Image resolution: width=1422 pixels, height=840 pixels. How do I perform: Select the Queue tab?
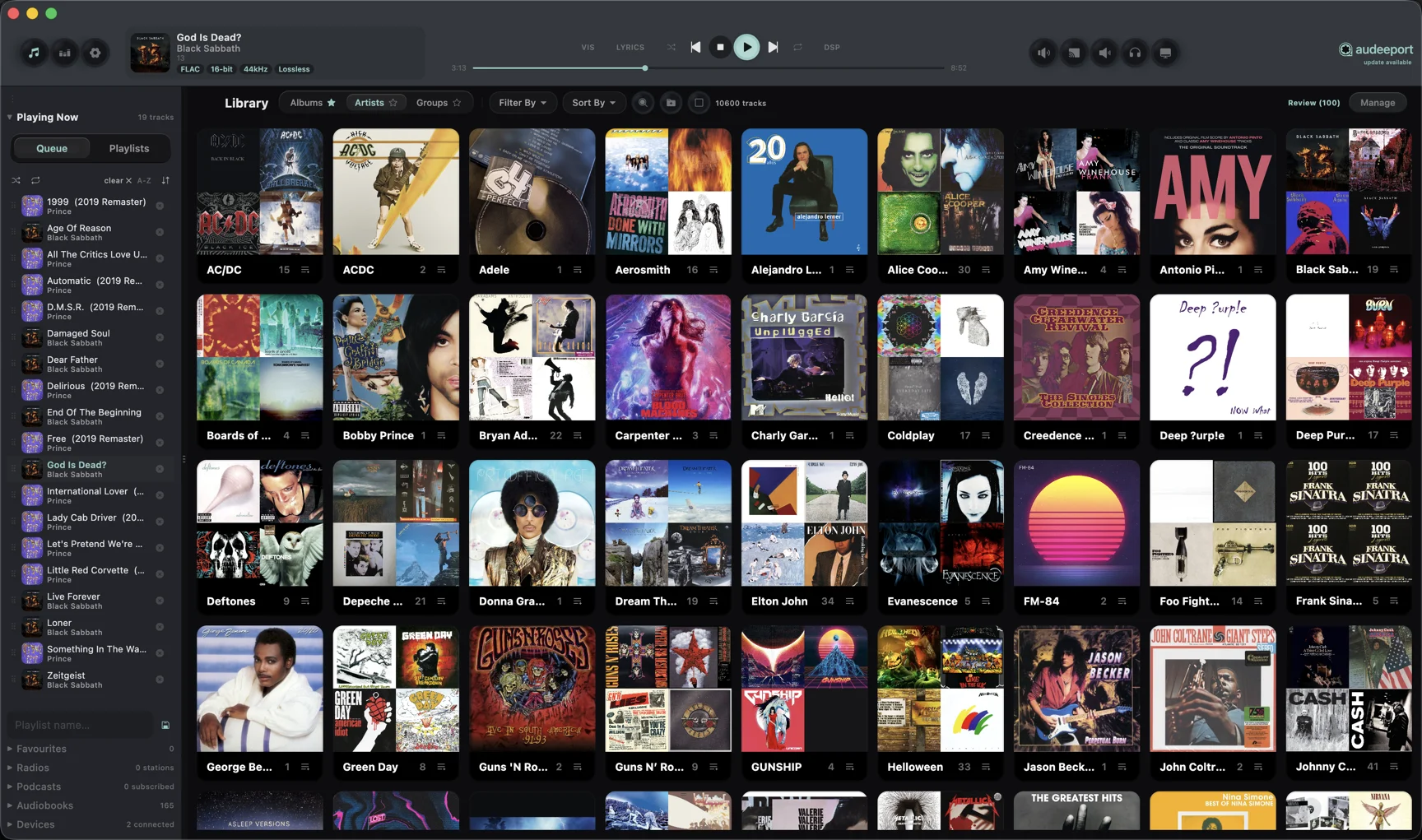[52, 148]
